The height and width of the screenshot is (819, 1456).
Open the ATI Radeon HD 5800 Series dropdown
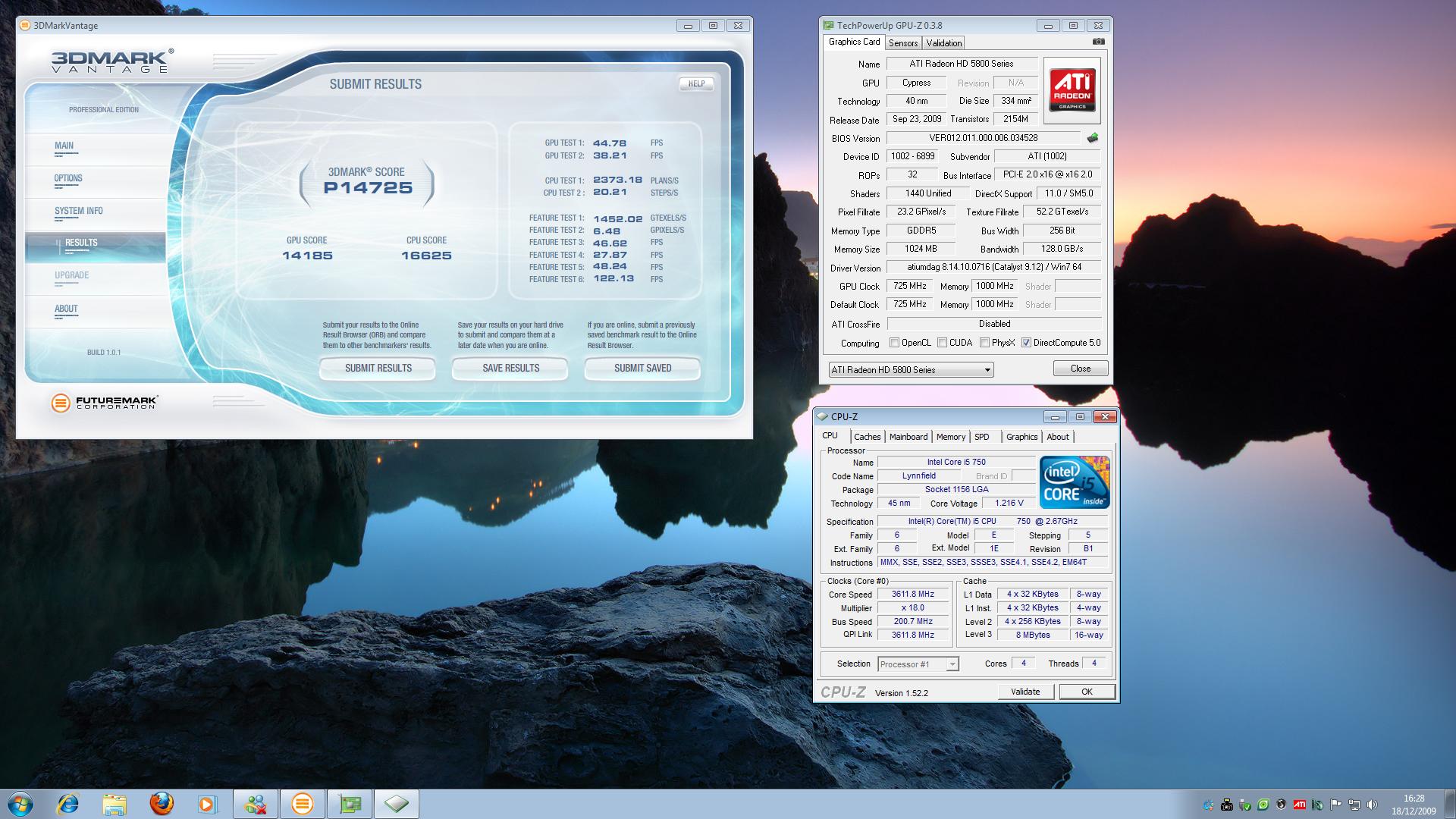pos(911,369)
